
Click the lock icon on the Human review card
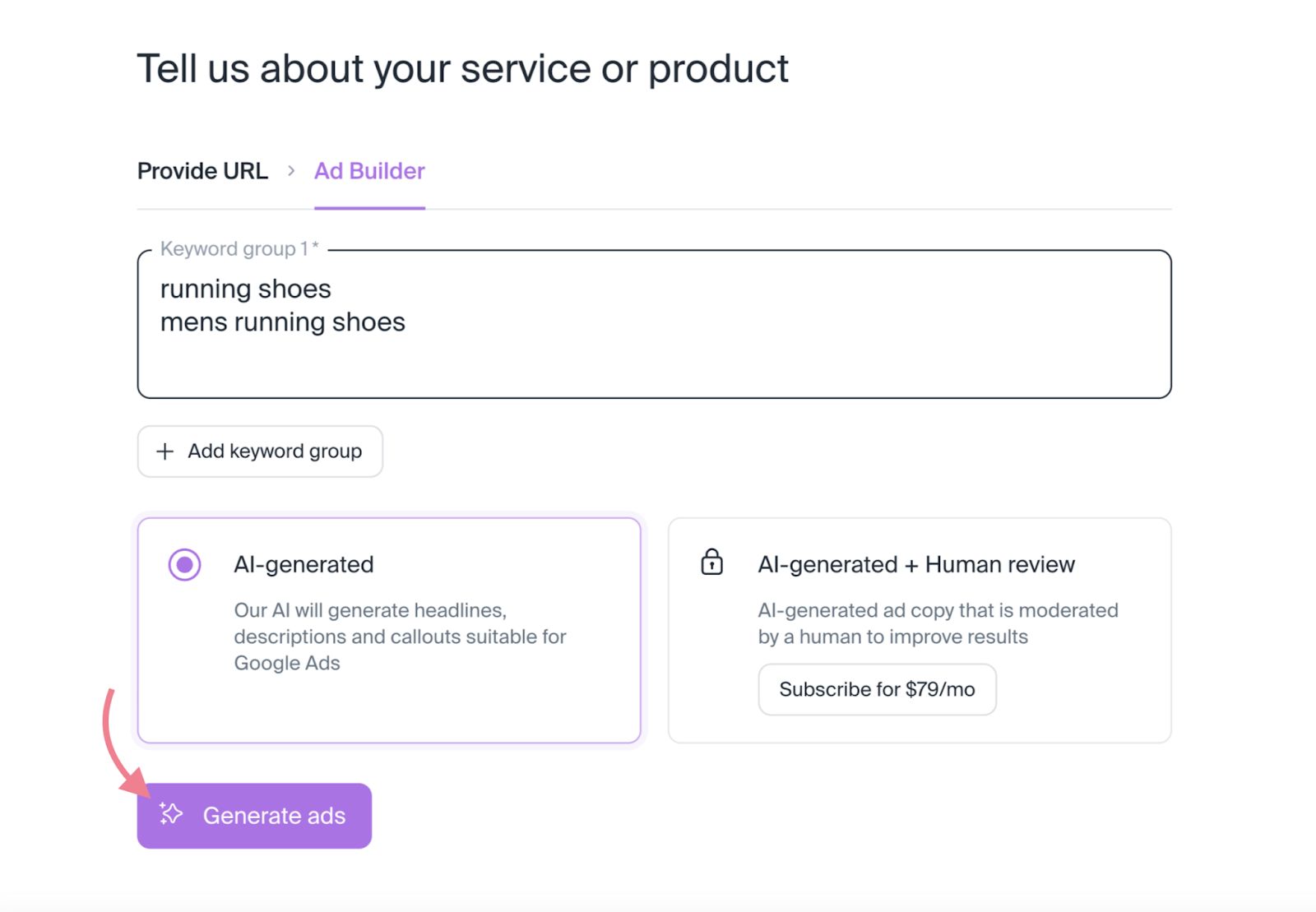click(711, 563)
